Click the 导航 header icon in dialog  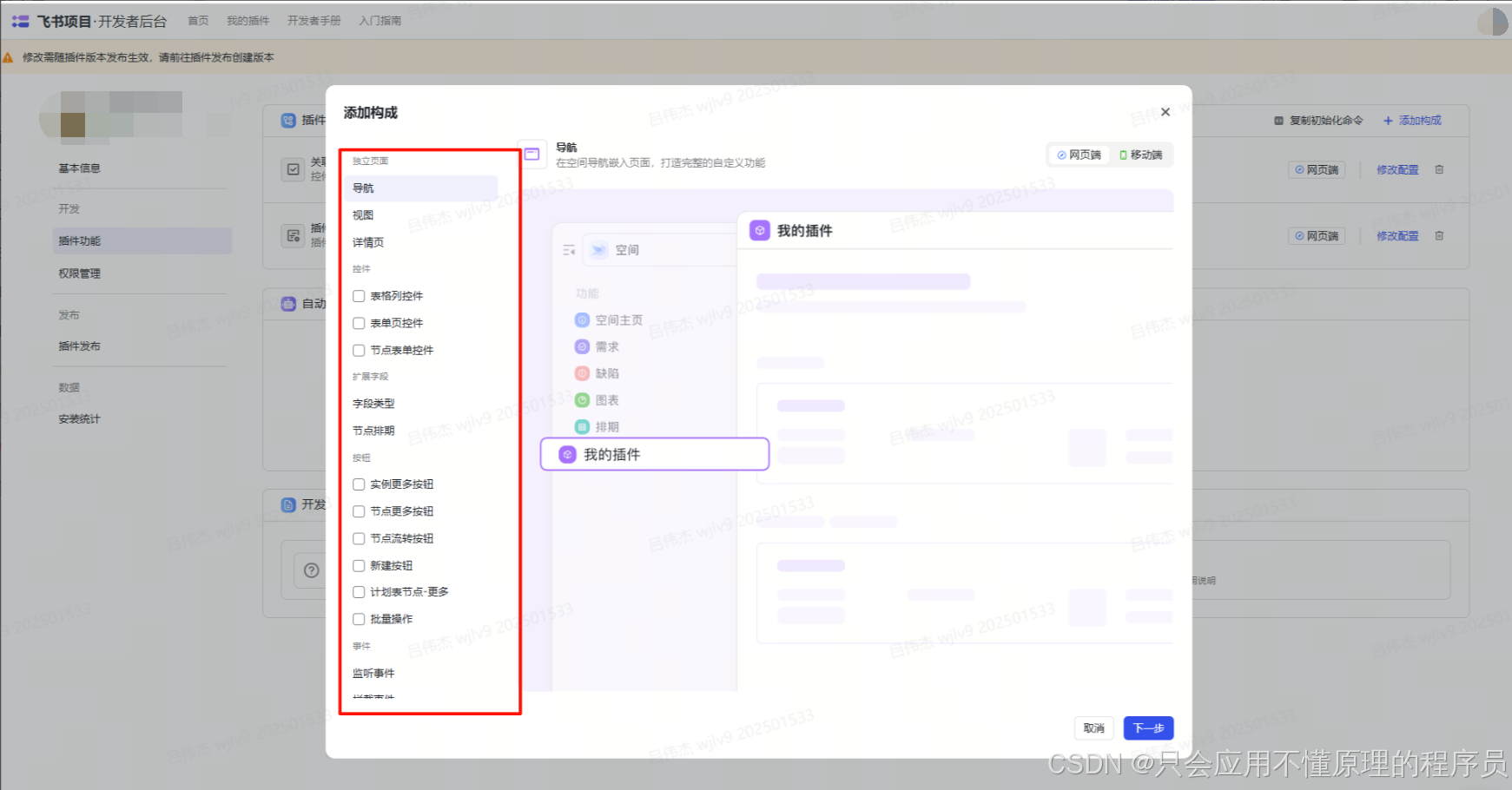(532, 155)
